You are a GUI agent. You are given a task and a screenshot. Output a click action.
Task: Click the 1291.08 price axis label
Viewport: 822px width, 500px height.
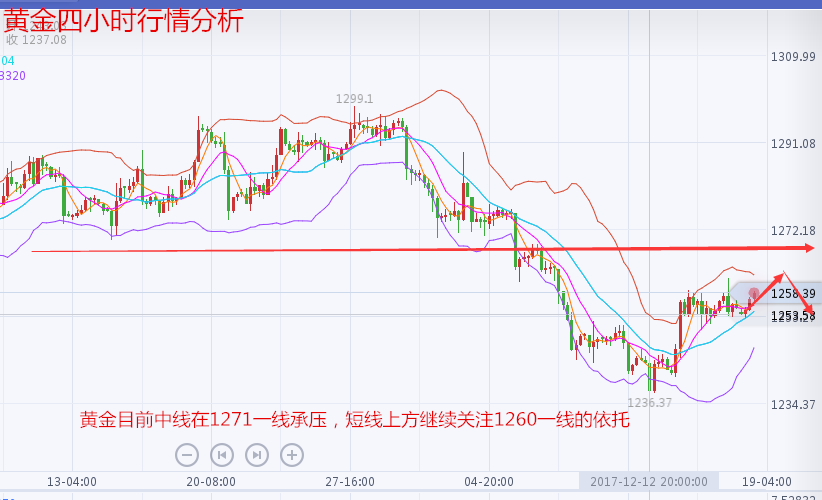[793, 144]
